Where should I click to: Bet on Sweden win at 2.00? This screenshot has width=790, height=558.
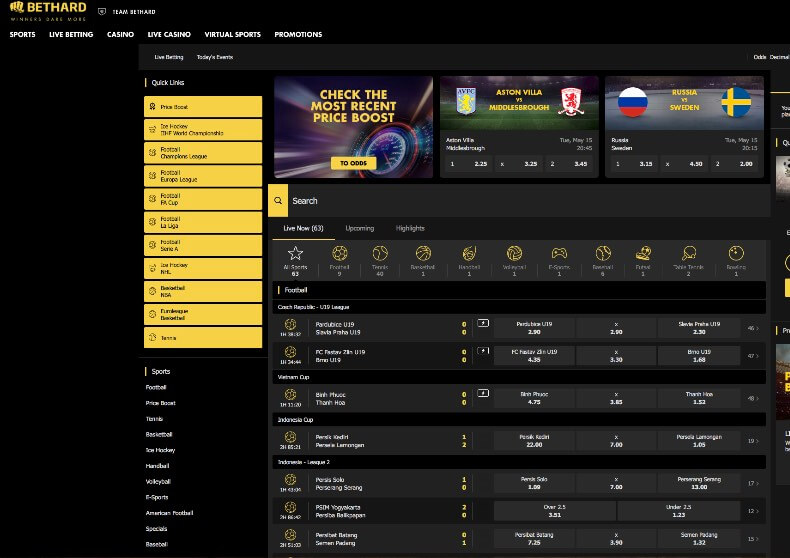point(734,164)
